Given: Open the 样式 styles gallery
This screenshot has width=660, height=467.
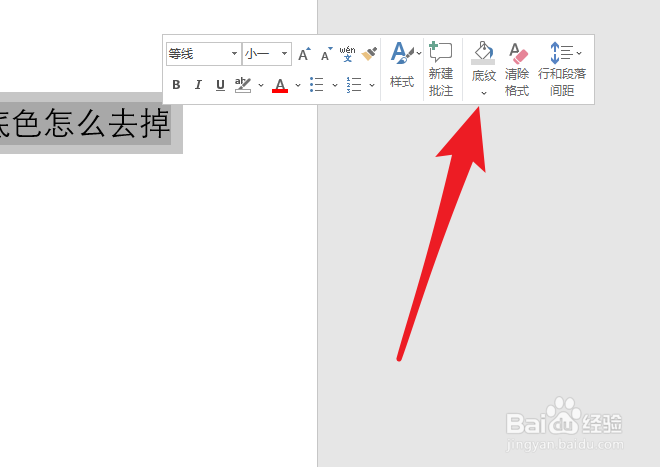Looking at the screenshot, I should point(402,65).
